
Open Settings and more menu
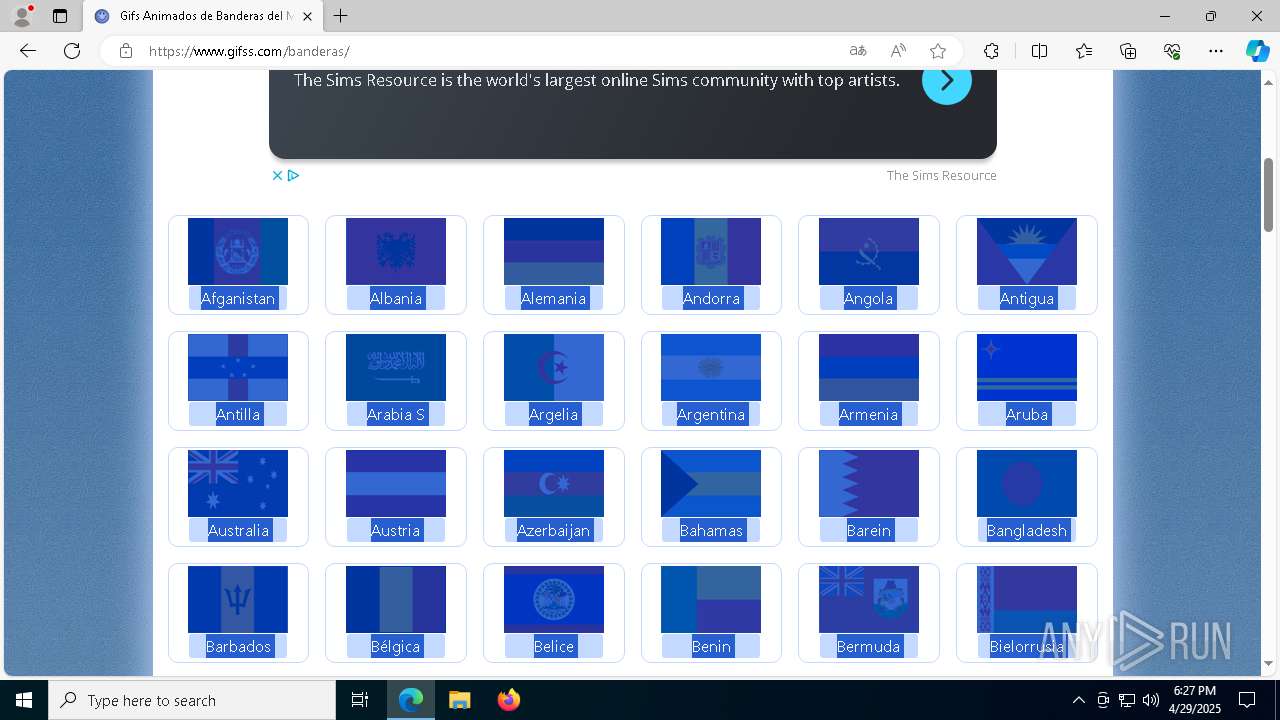(x=1216, y=51)
